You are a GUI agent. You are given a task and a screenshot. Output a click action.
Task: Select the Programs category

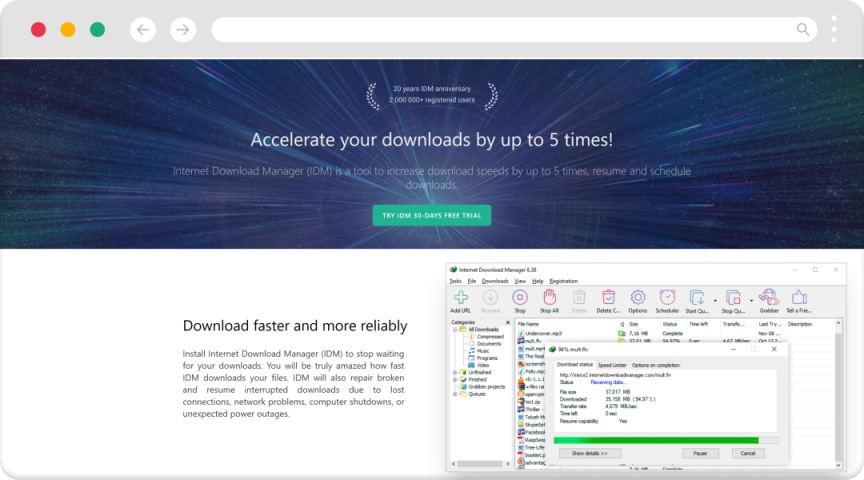487,358
